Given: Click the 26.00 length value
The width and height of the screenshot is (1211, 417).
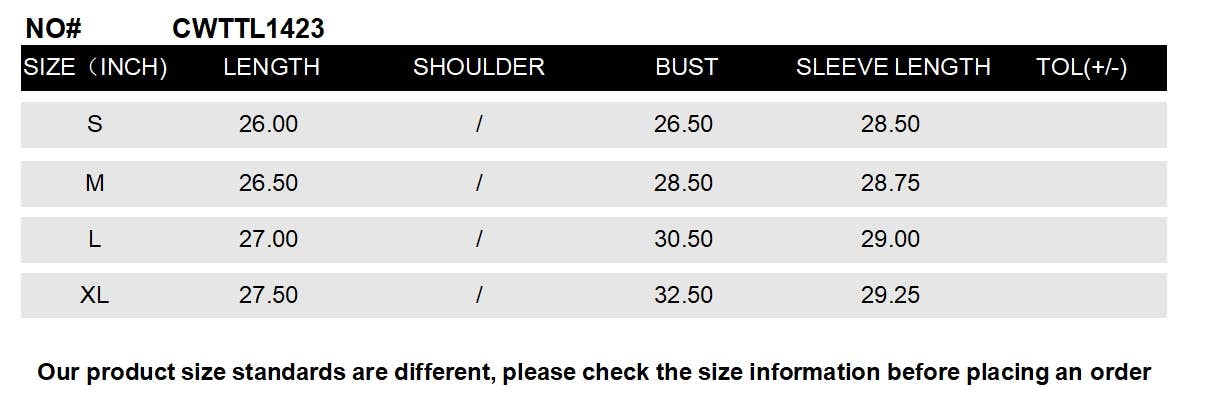Looking at the screenshot, I should pyautogui.click(x=268, y=125).
